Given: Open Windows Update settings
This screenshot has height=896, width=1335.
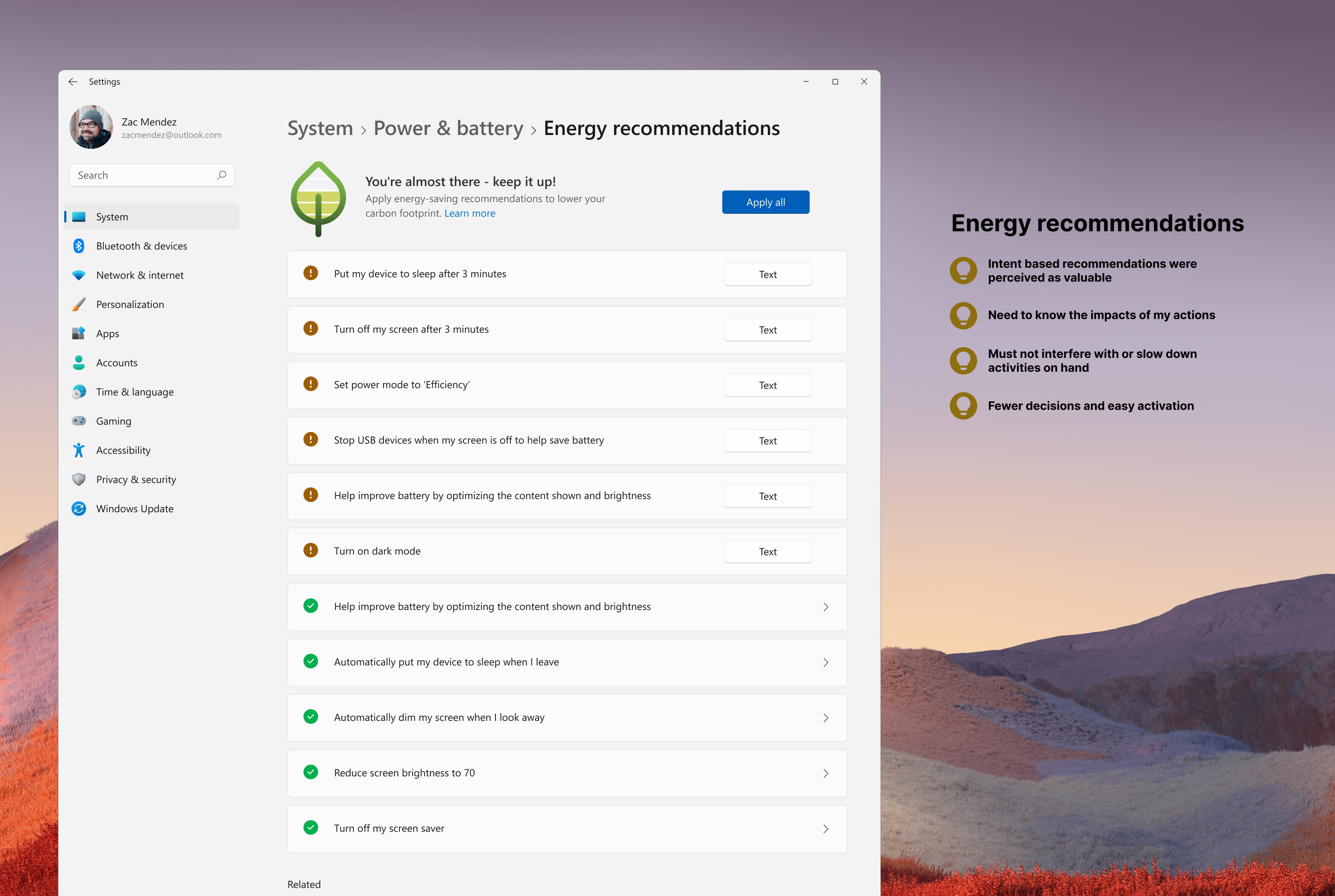Looking at the screenshot, I should pos(152,509).
